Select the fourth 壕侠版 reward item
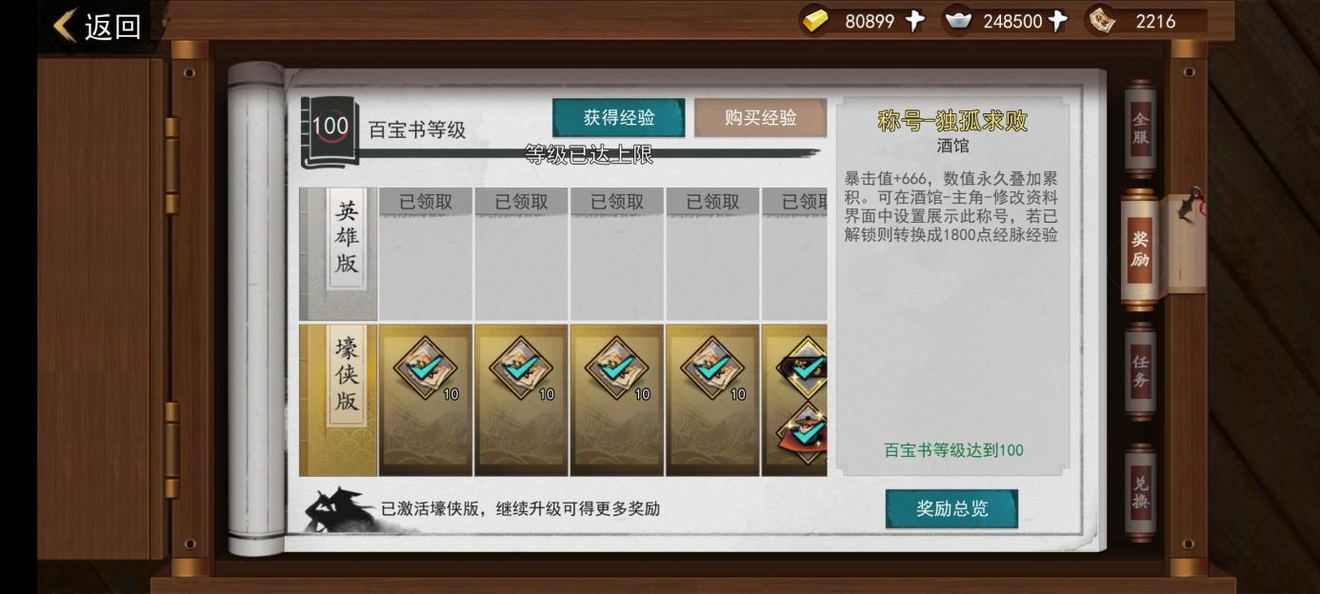 pyautogui.click(x=712, y=367)
